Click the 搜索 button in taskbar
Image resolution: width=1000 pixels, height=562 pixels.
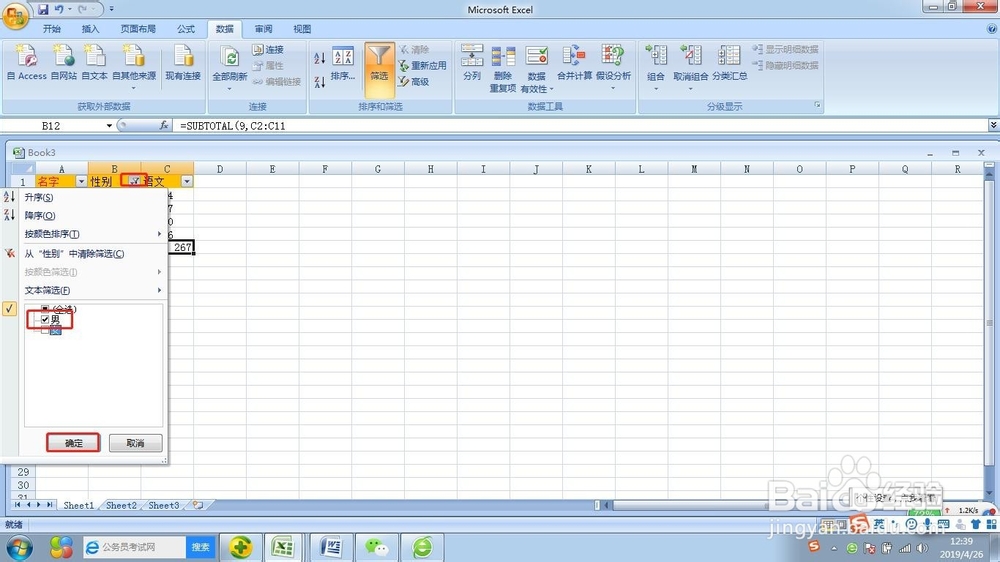coord(200,547)
